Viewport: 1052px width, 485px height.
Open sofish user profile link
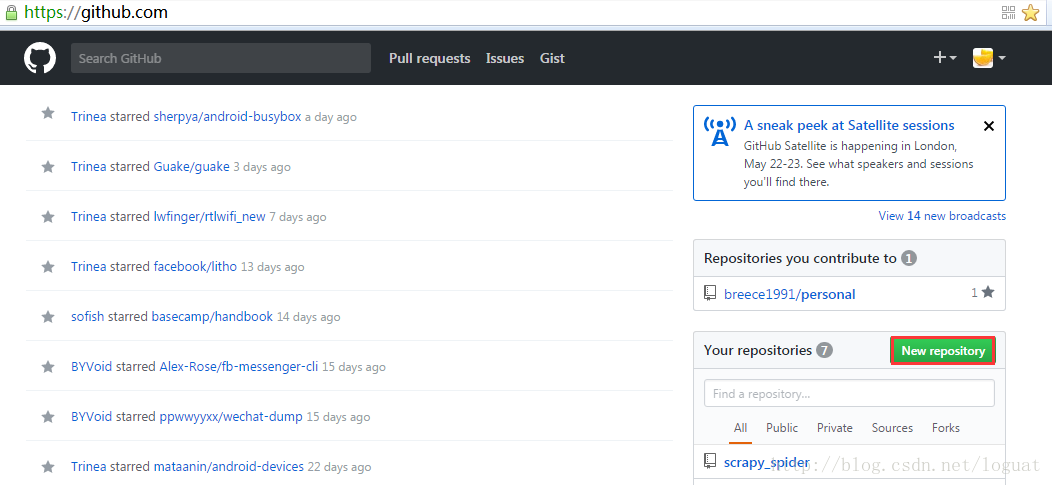tap(87, 317)
